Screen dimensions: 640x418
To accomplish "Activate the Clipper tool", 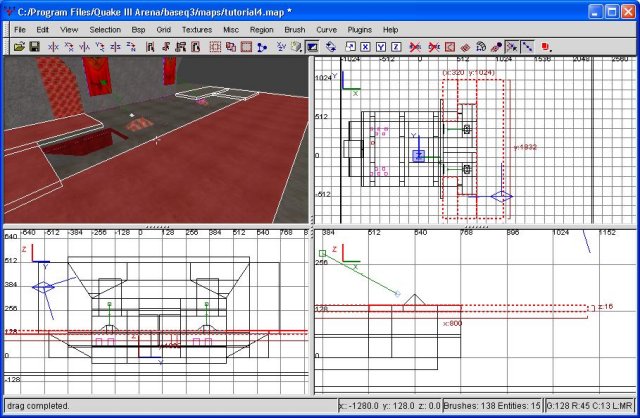I will pyautogui.click(x=262, y=47).
